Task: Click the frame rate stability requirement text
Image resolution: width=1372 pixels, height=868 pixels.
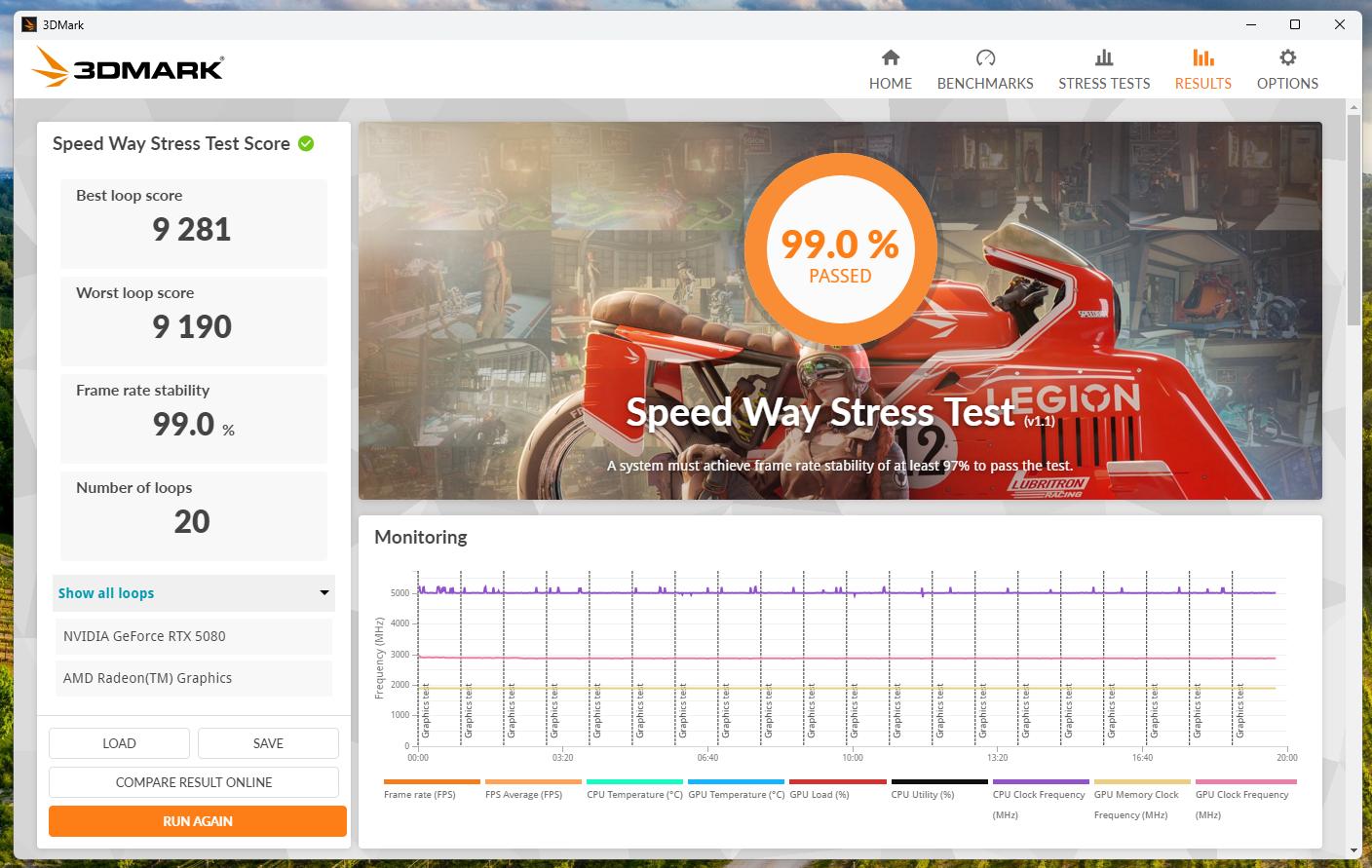Action: (840, 466)
